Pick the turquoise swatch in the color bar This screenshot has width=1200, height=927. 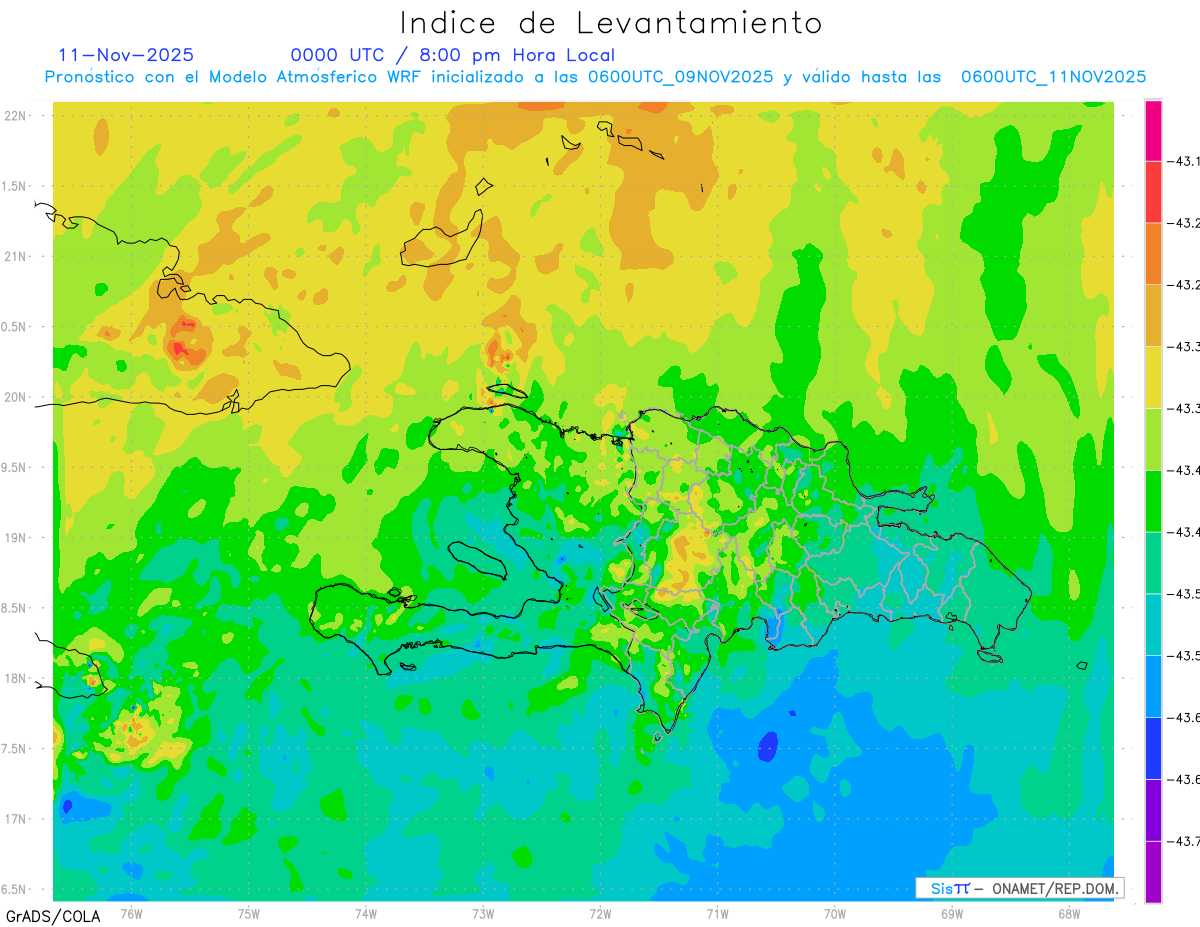(1153, 625)
